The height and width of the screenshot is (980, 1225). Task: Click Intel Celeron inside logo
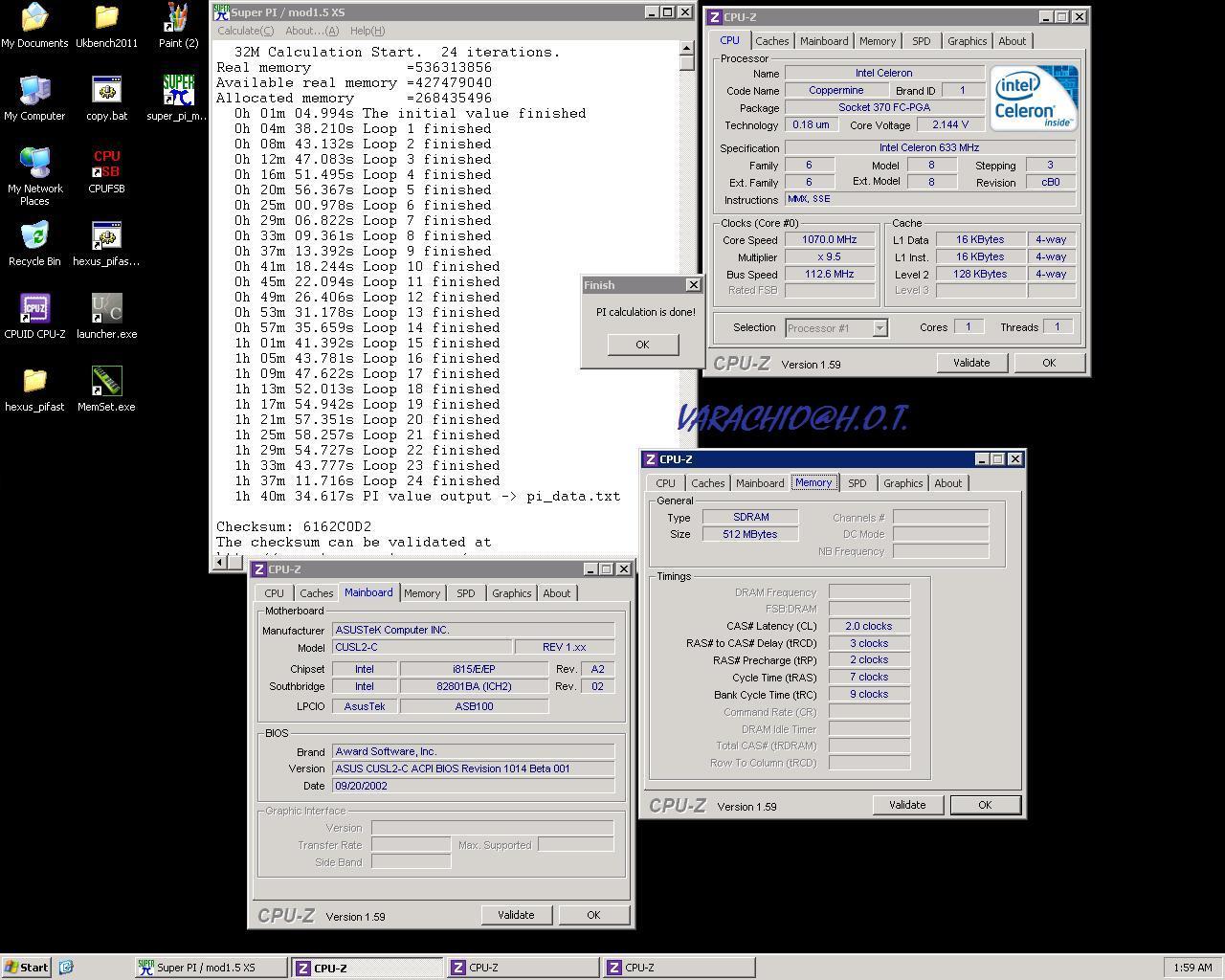click(x=1034, y=98)
